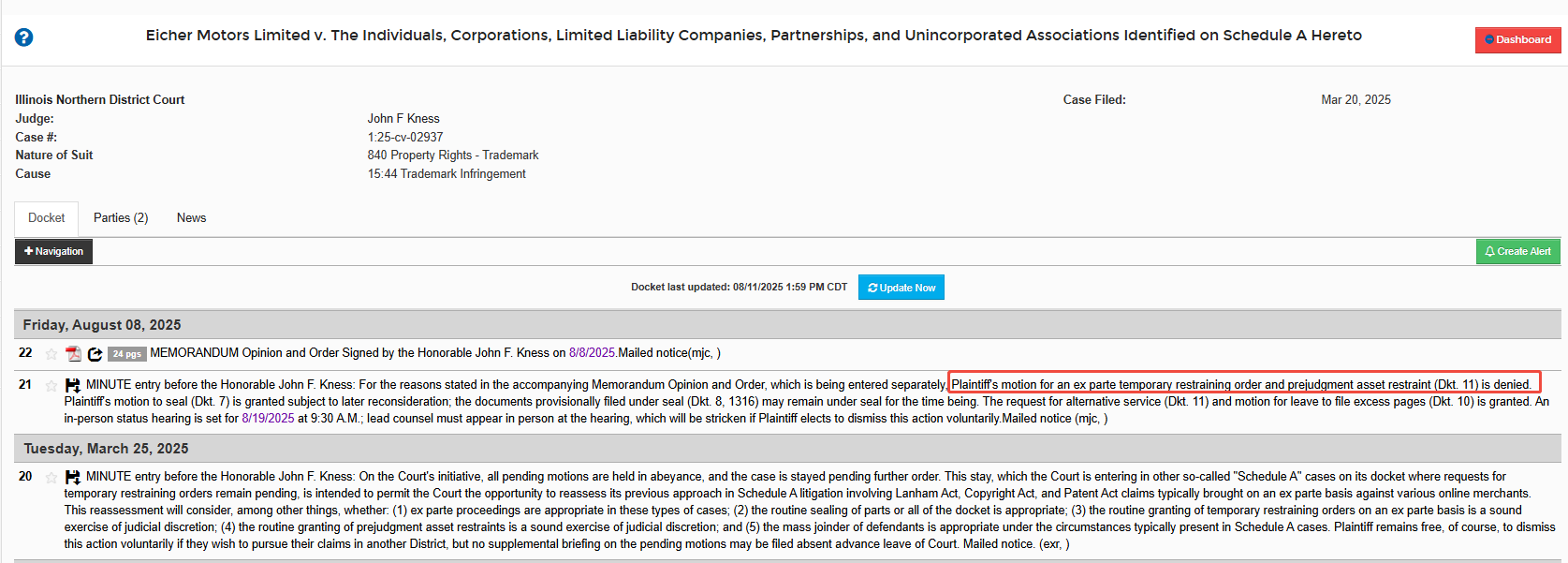Open the Parties (2) tab
Image resolution: width=1568 pixels, height=563 pixels.
[121, 218]
